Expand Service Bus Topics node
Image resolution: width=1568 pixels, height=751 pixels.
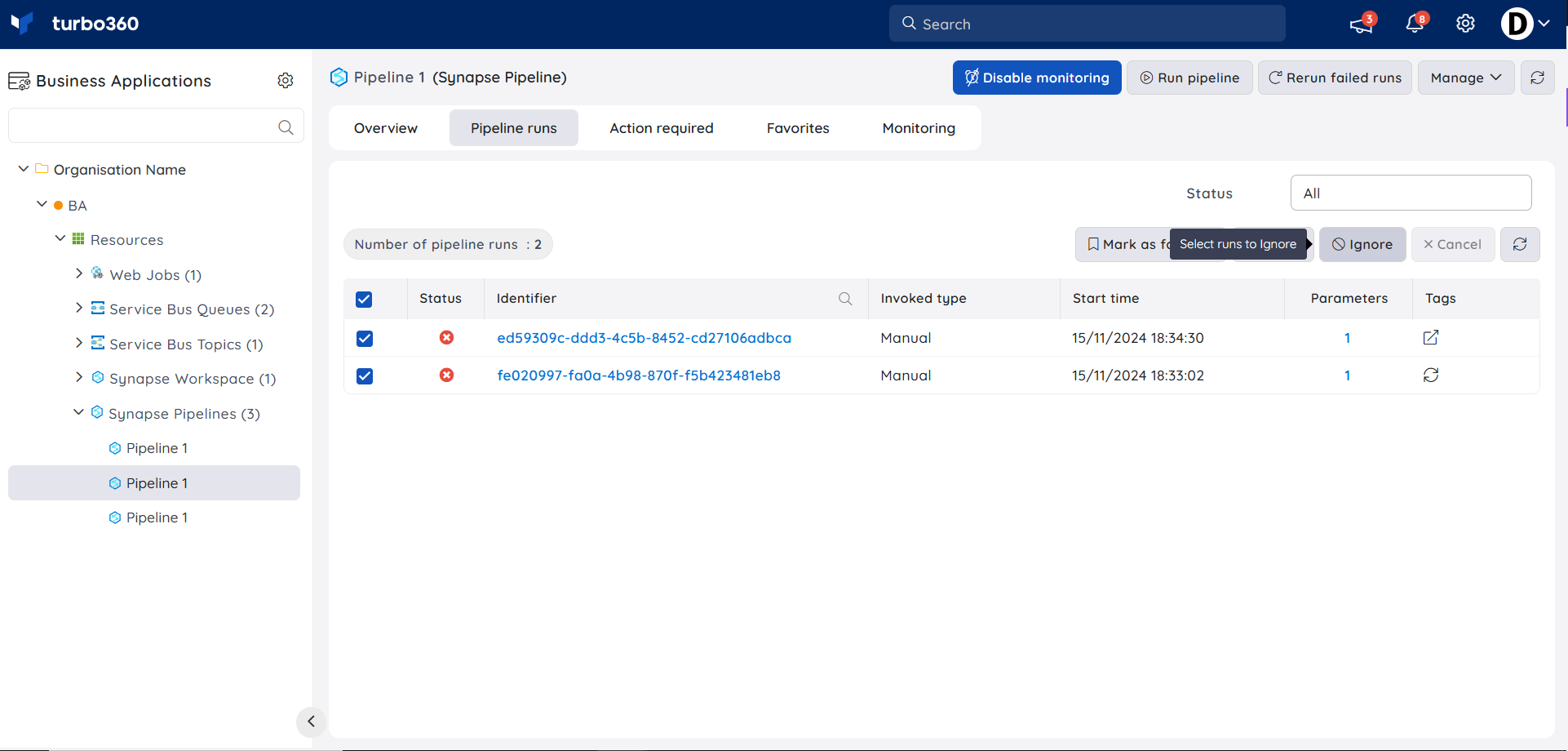pyautogui.click(x=78, y=343)
